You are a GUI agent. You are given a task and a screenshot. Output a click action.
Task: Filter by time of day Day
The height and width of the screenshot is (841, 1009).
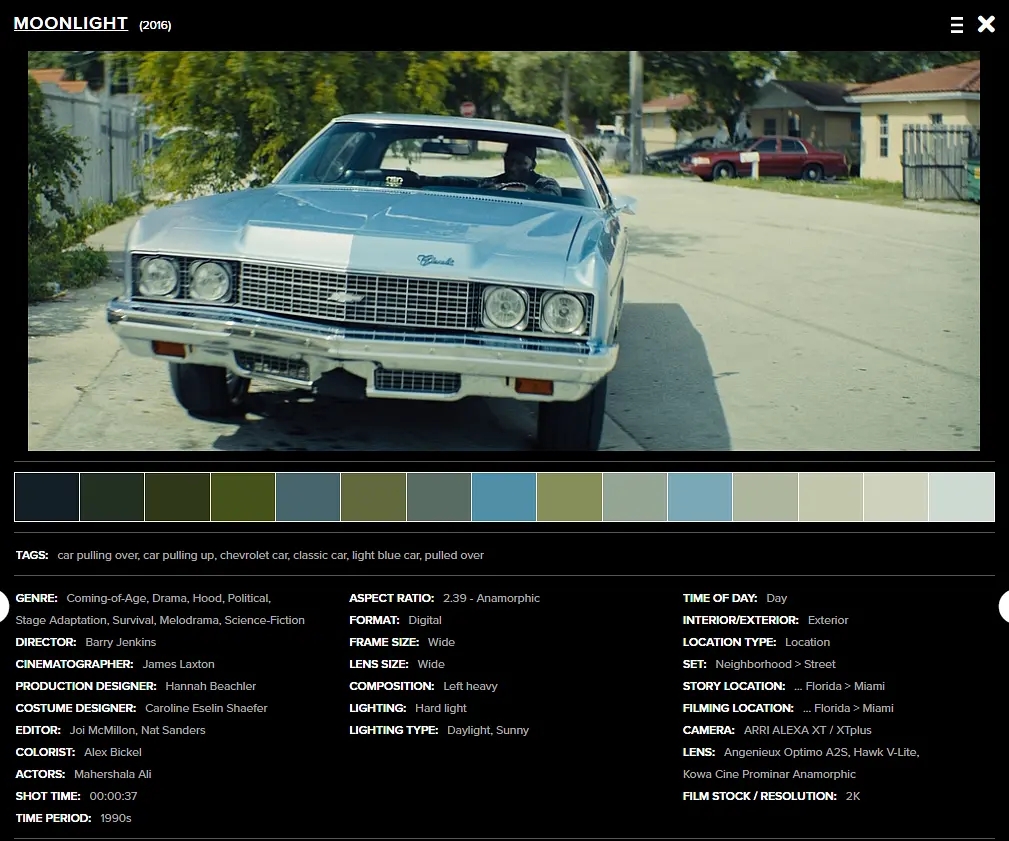[x=777, y=598]
